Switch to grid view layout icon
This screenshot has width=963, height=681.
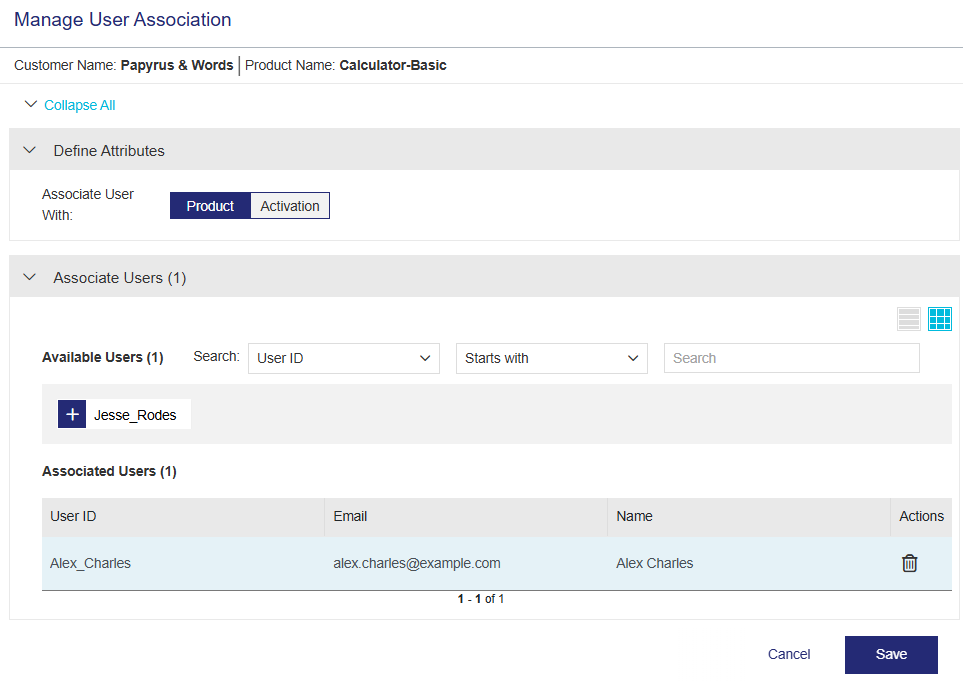coord(939,319)
